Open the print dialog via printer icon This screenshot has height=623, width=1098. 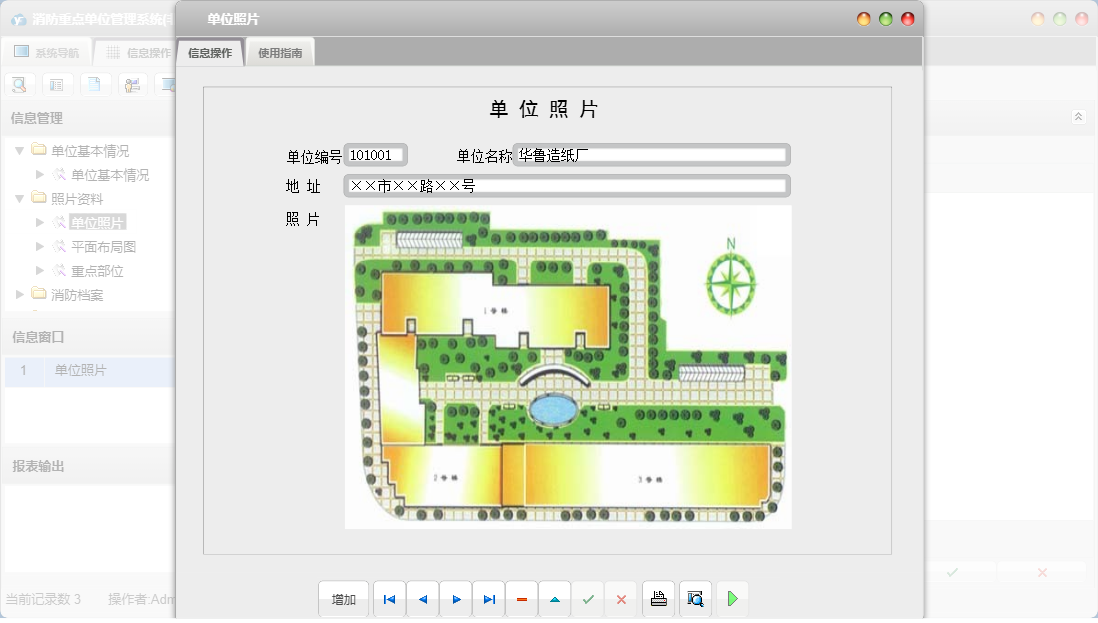coord(659,598)
